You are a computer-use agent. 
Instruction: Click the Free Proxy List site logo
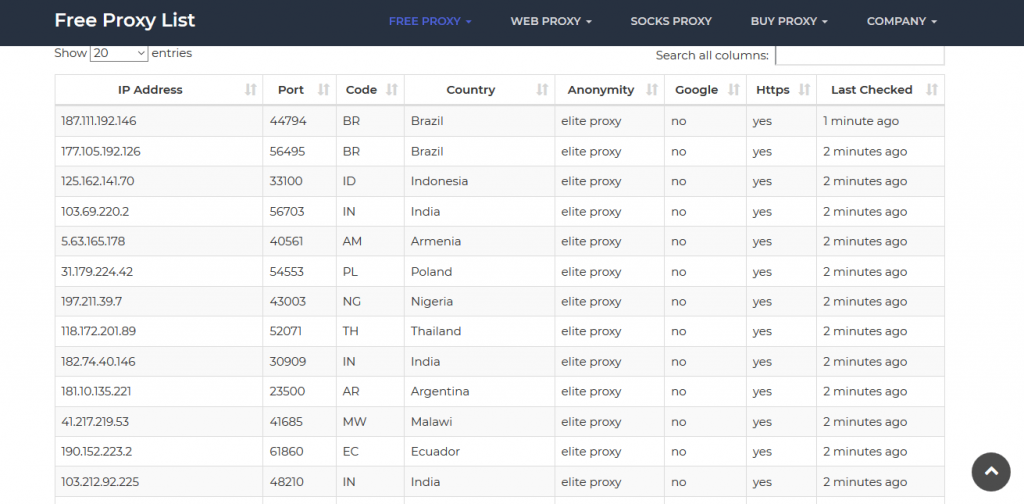click(x=125, y=20)
